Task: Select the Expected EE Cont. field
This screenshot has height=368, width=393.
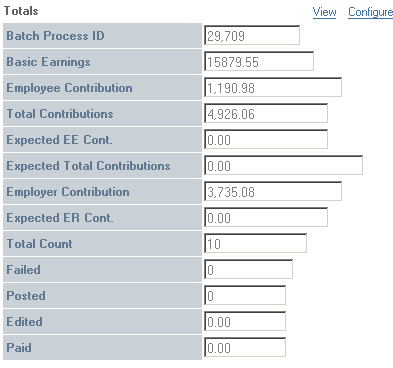Action: (266, 139)
